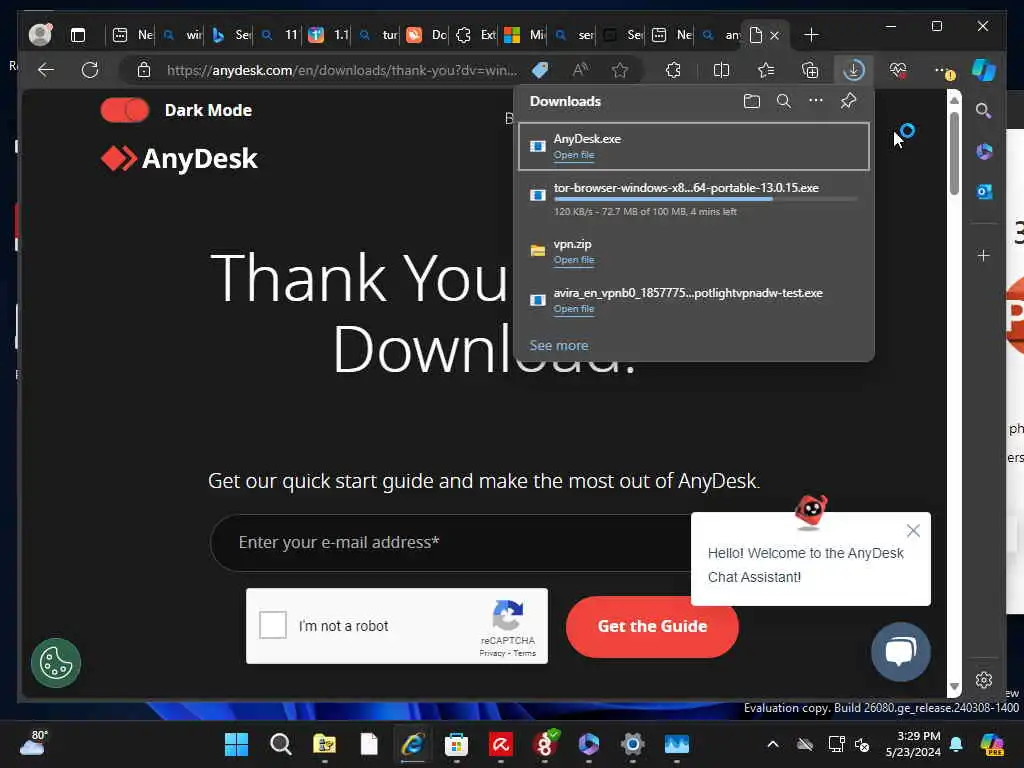
Task: Open downloads folder icon in Downloads panel
Action: pos(752,101)
